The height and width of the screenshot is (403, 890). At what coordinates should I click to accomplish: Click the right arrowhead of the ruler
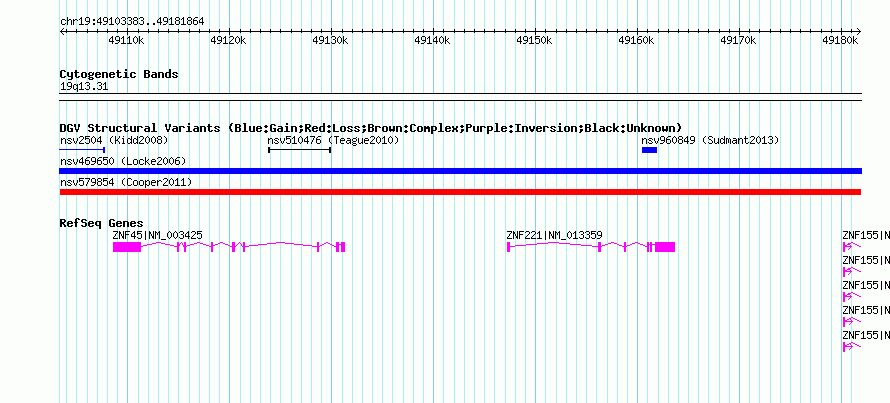(x=859, y=31)
